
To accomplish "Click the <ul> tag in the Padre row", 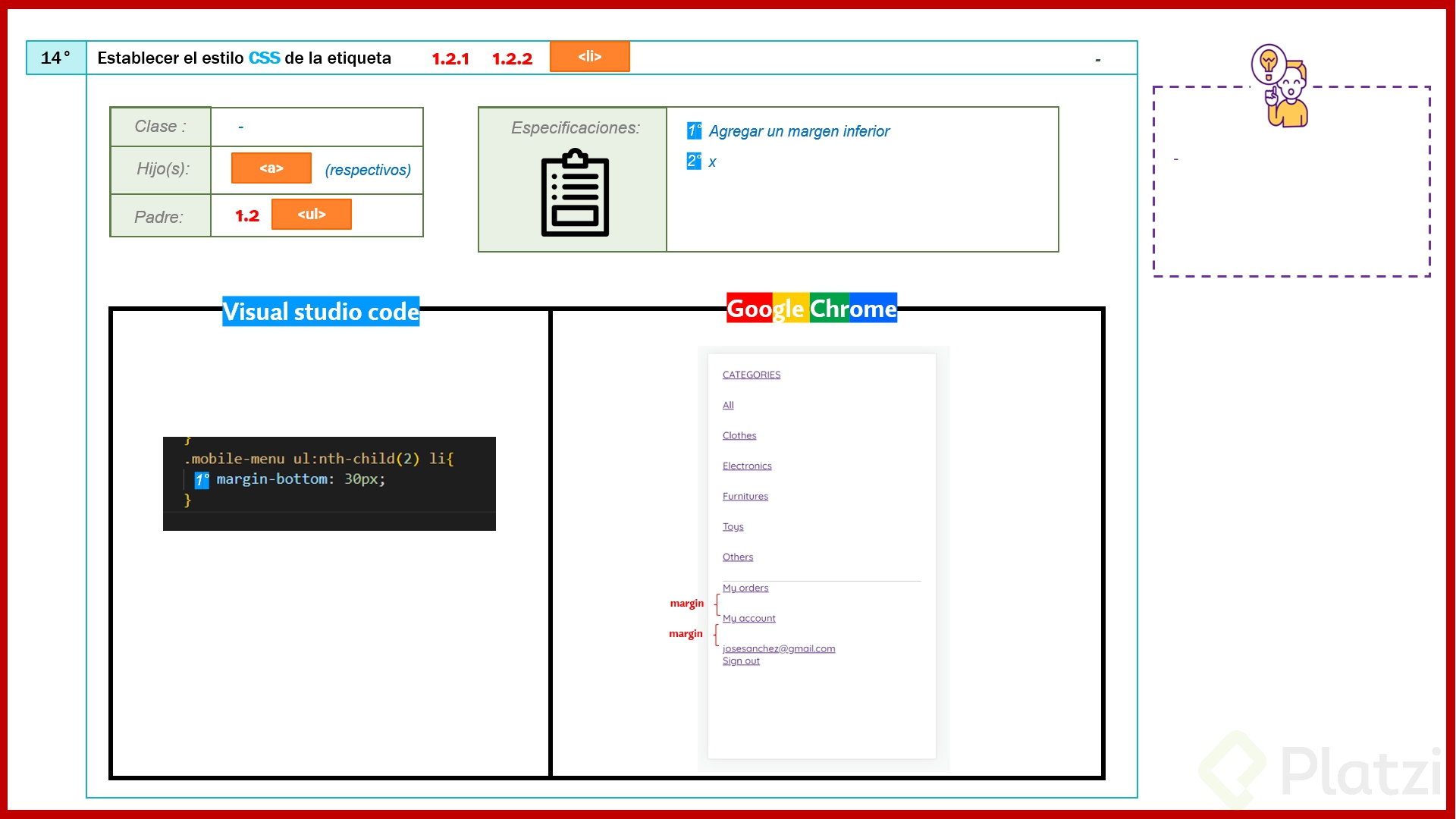I will tap(311, 214).
